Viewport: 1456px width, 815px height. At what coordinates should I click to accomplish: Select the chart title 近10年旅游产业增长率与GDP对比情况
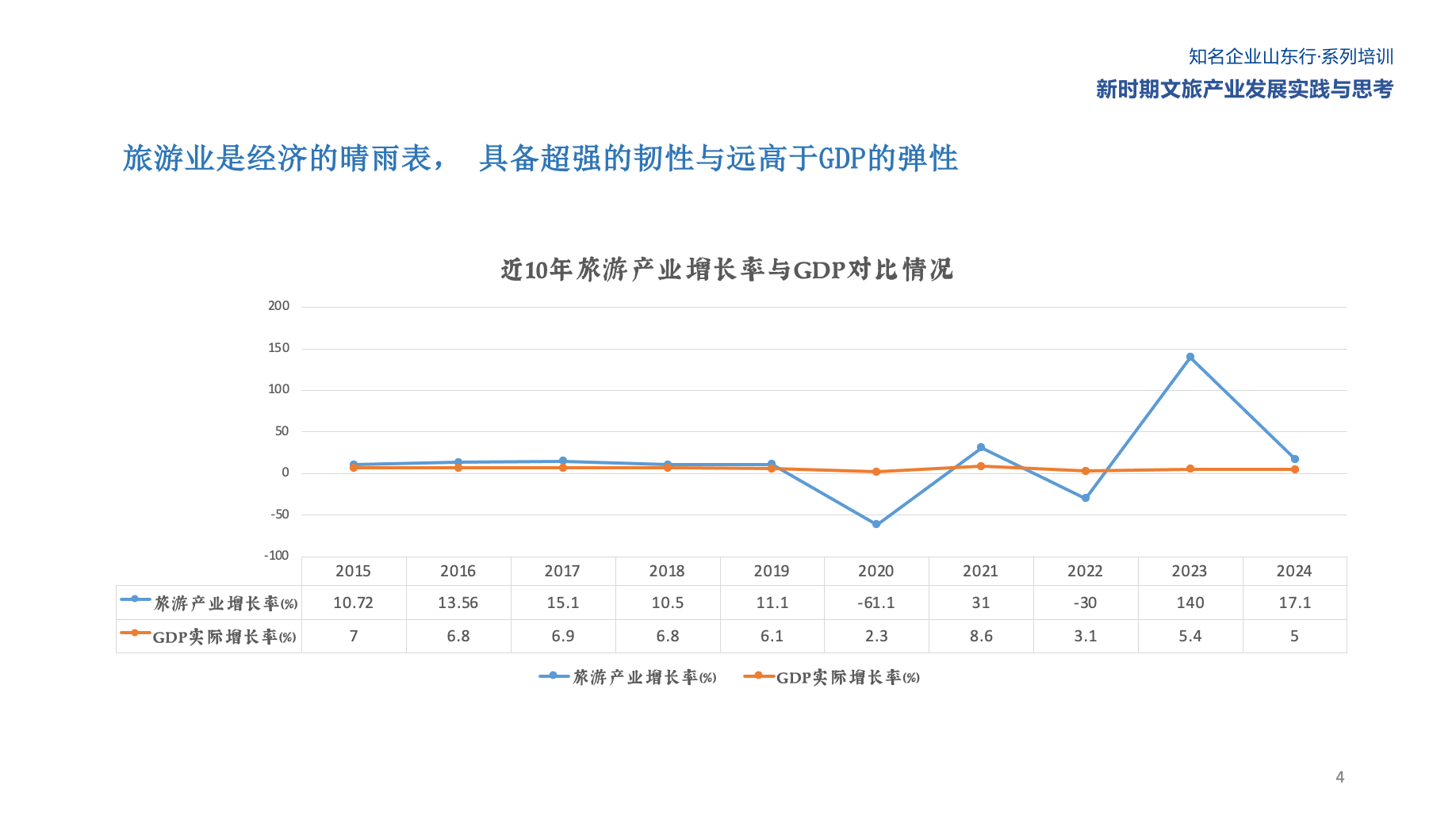tap(726, 270)
